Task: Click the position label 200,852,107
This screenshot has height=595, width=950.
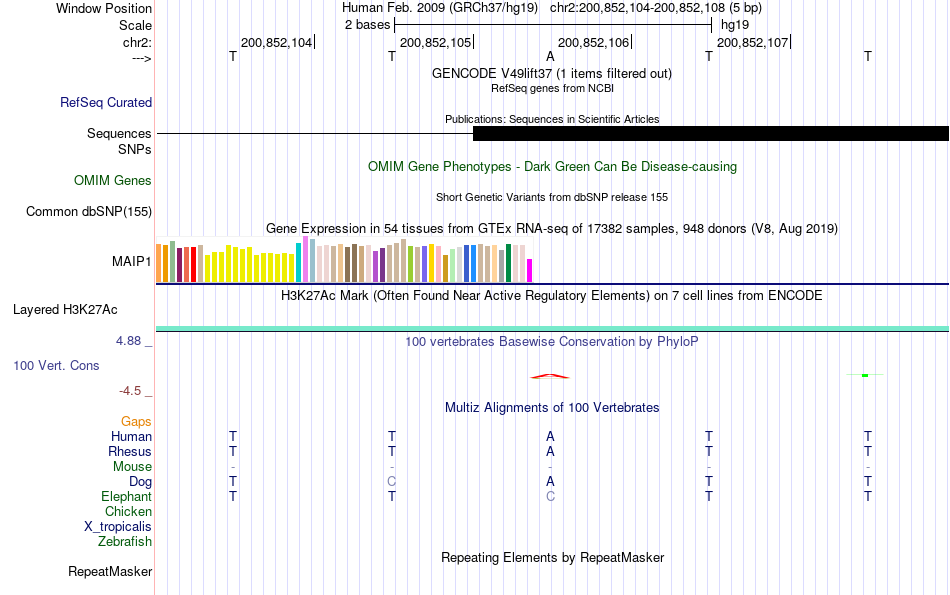Action: tap(752, 42)
